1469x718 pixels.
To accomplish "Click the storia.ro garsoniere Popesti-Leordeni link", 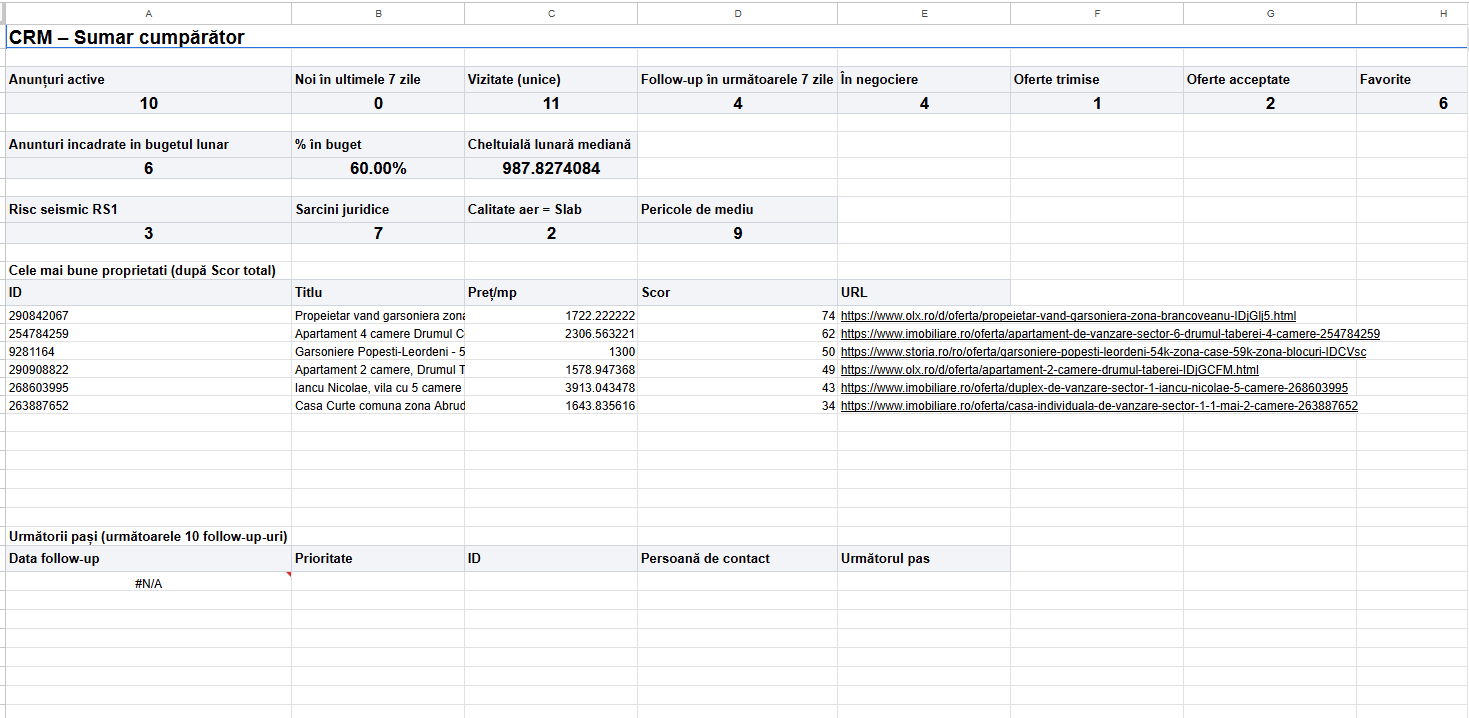I will coord(1103,352).
